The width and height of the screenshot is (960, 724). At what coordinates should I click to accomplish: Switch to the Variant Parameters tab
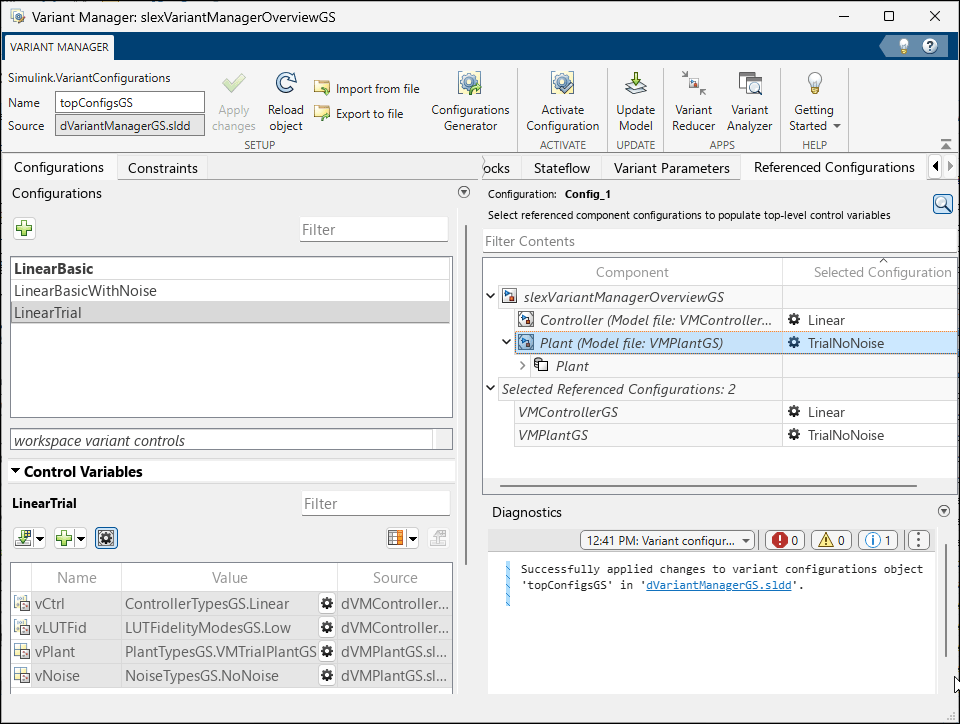[672, 168]
